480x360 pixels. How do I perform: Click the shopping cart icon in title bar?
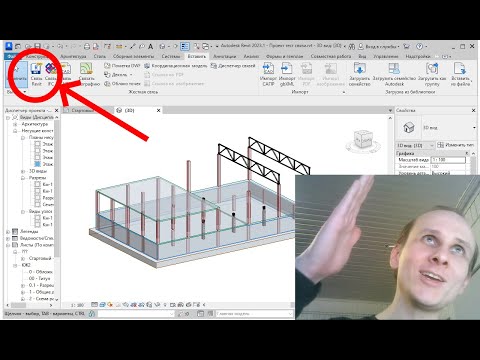point(406,46)
